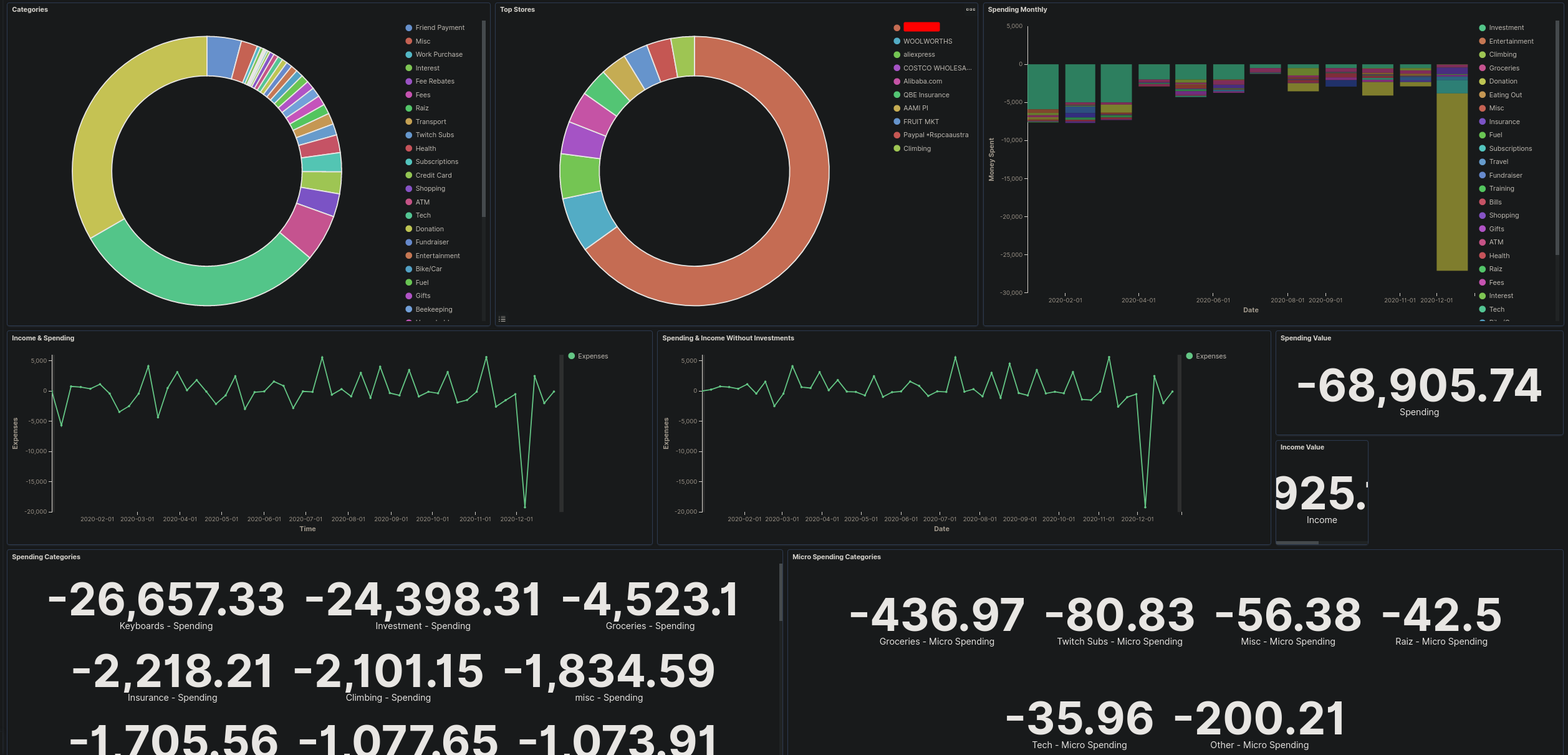
Task: Click the Categories panel title
Action: [30, 10]
